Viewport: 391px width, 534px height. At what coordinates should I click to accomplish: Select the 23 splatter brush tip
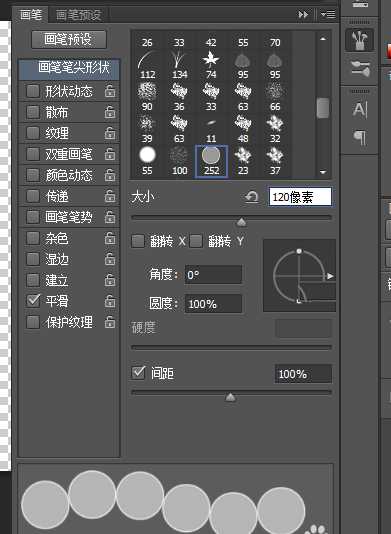point(243,160)
